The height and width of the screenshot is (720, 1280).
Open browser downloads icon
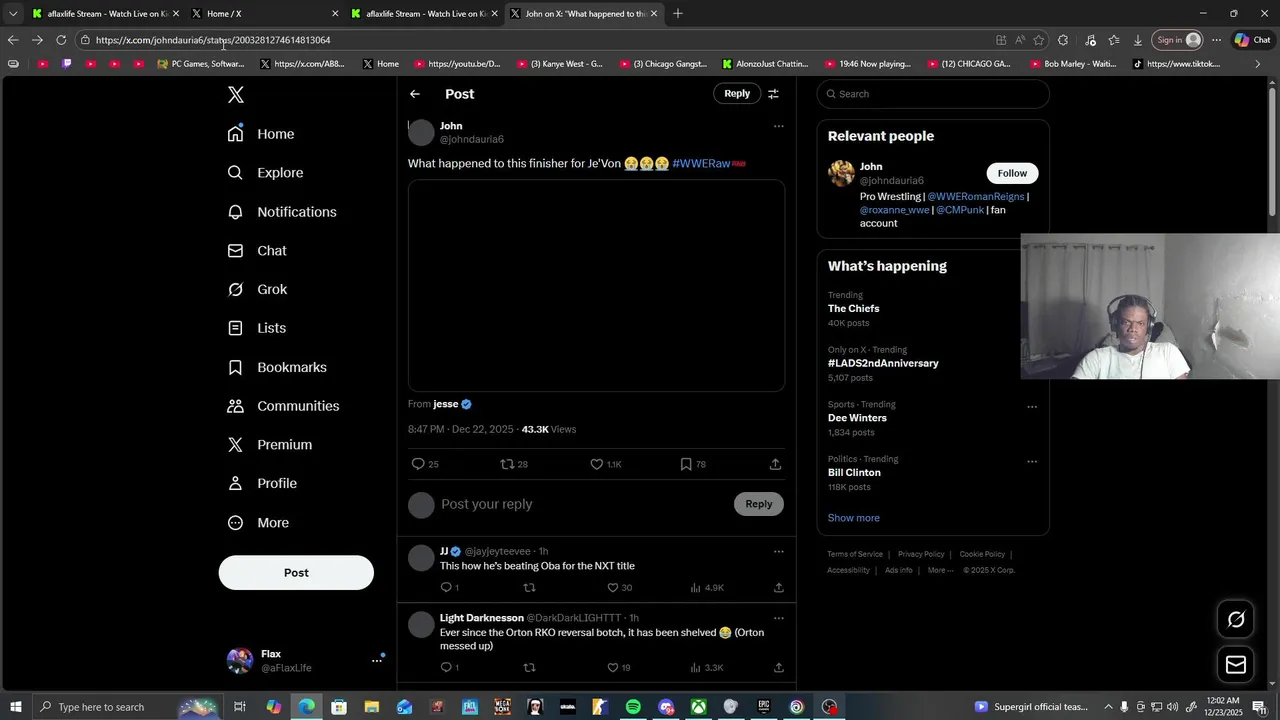click(1138, 40)
